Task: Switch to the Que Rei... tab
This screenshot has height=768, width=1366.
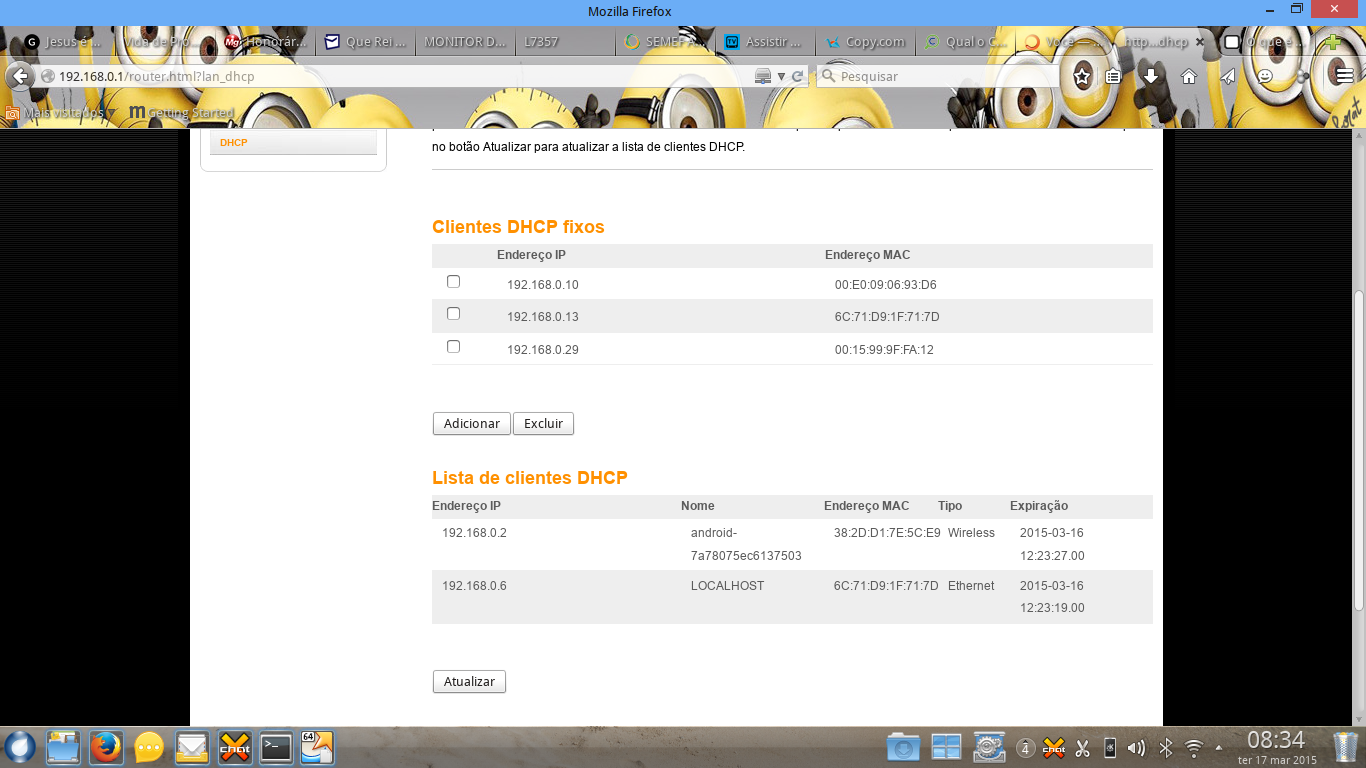Action: tap(365, 42)
